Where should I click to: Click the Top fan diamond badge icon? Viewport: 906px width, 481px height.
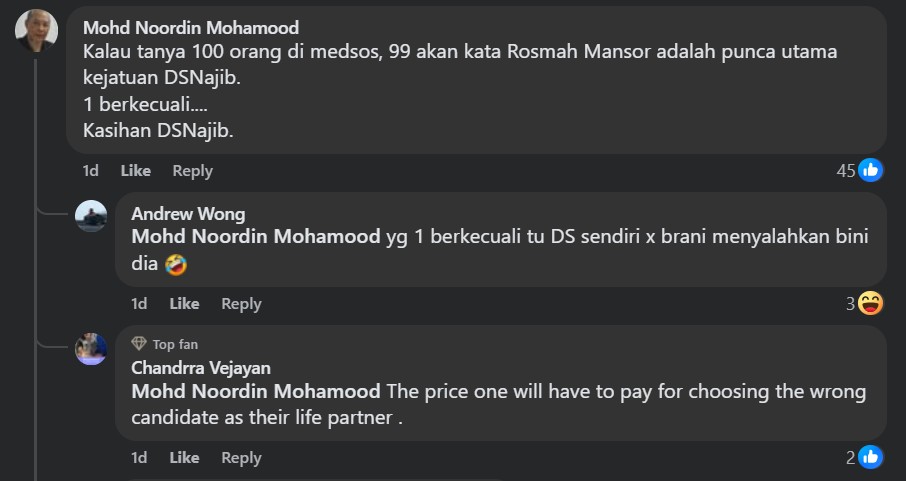pos(139,344)
